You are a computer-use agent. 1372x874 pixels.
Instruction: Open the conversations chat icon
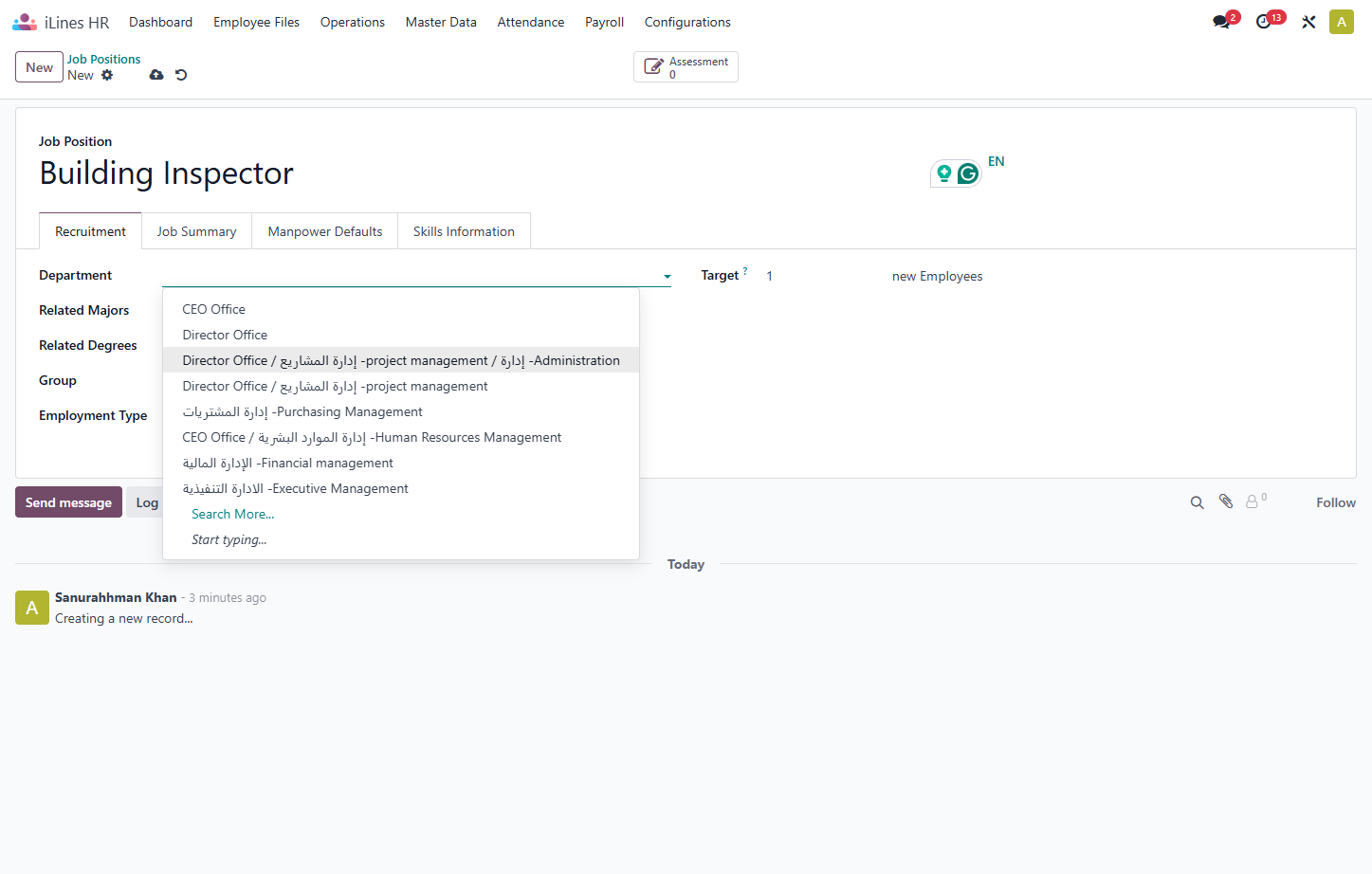(1221, 22)
